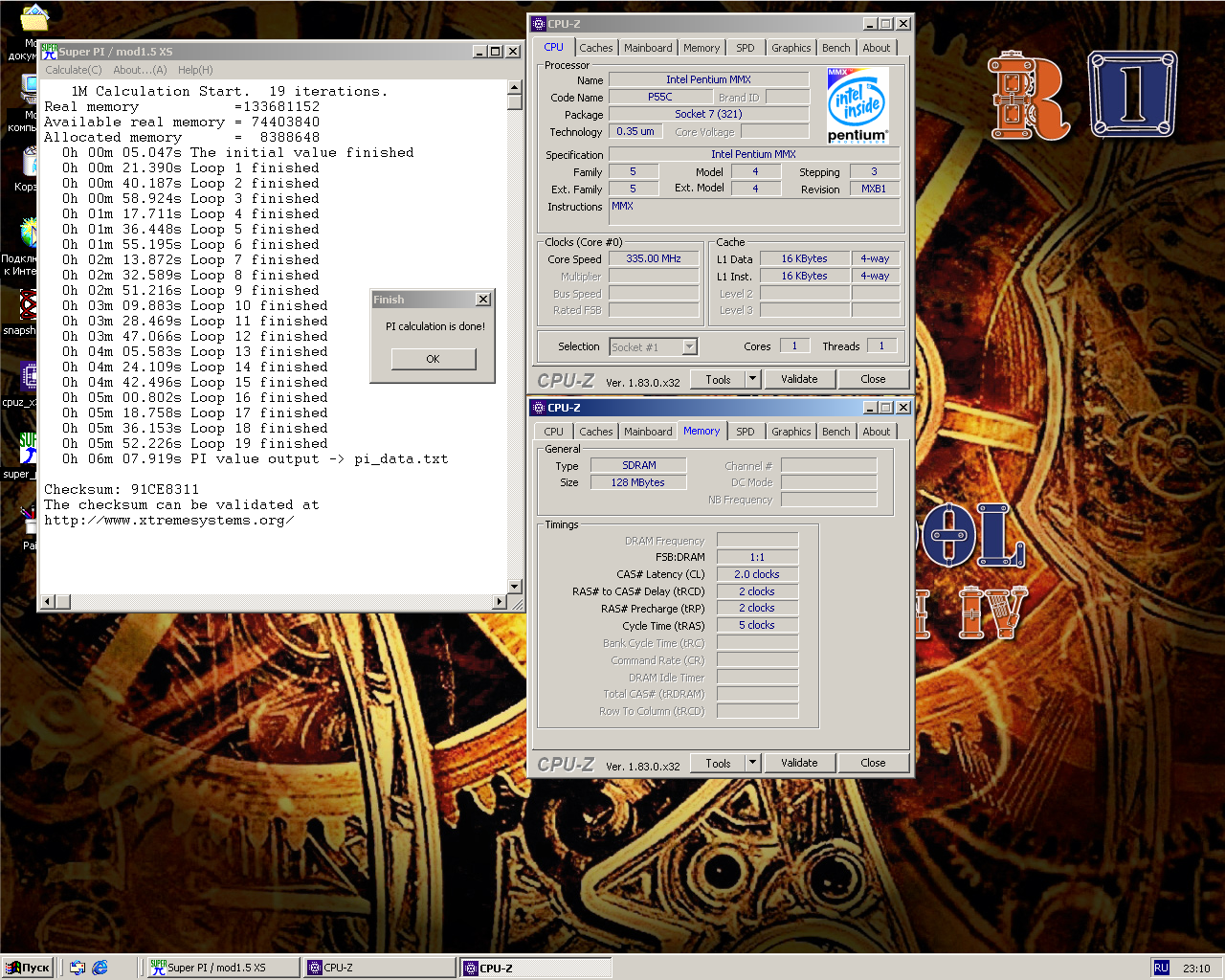Open the About...(A) menu in Super PI

tap(140, 70)
